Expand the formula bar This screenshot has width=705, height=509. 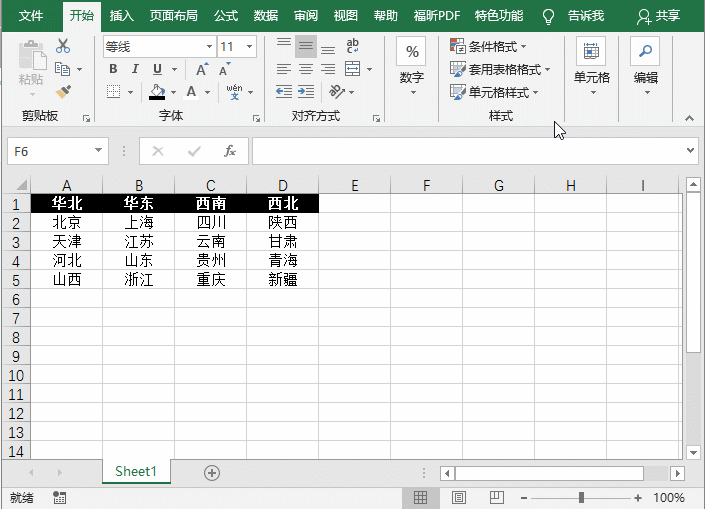point(690,151)
